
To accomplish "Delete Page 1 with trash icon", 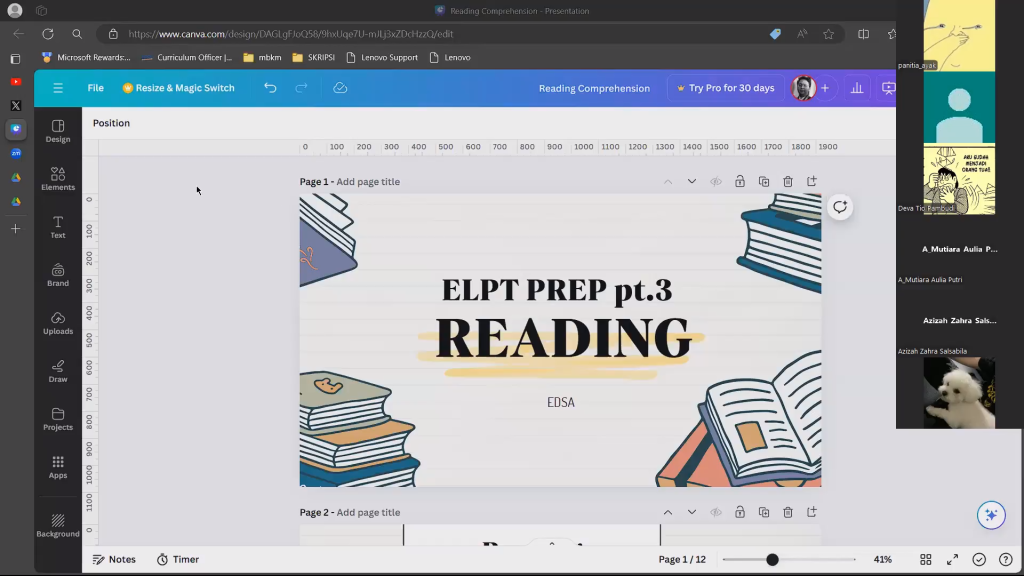I will point(788,182).
